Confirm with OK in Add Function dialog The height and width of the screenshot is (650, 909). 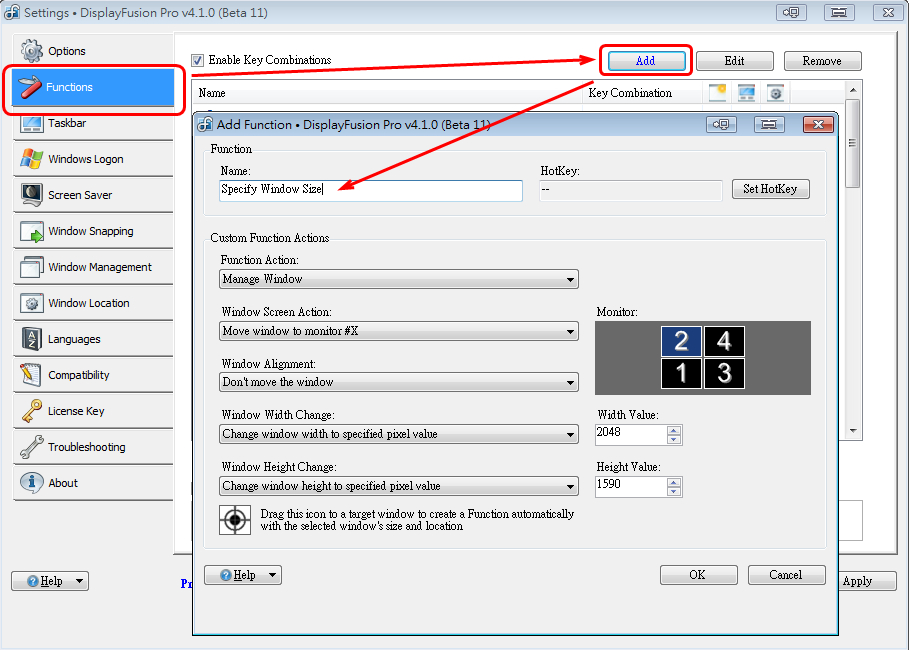(698, 575)
